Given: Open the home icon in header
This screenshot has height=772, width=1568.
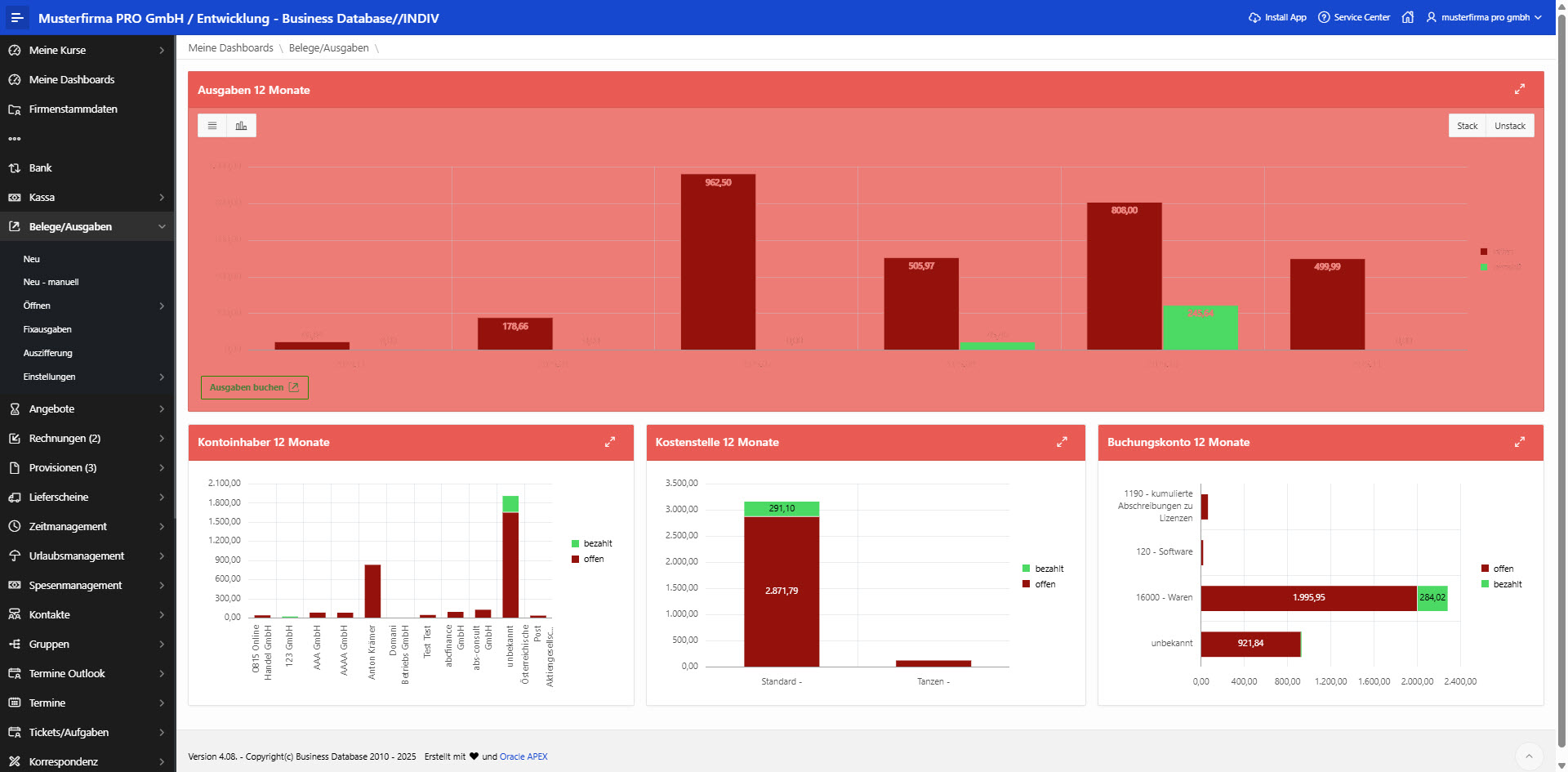Looking at the screenshot, I should click(x=1407, y=17).
